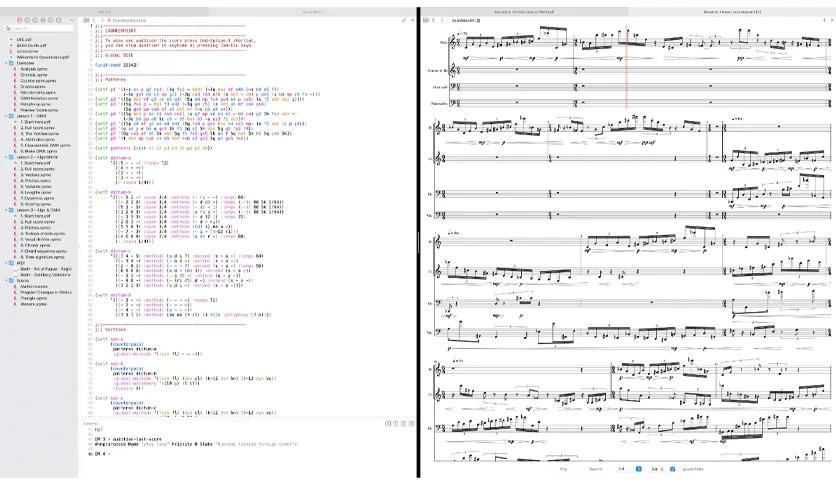Select the red highlighted navigator icon in sidebar

[20, 20]
